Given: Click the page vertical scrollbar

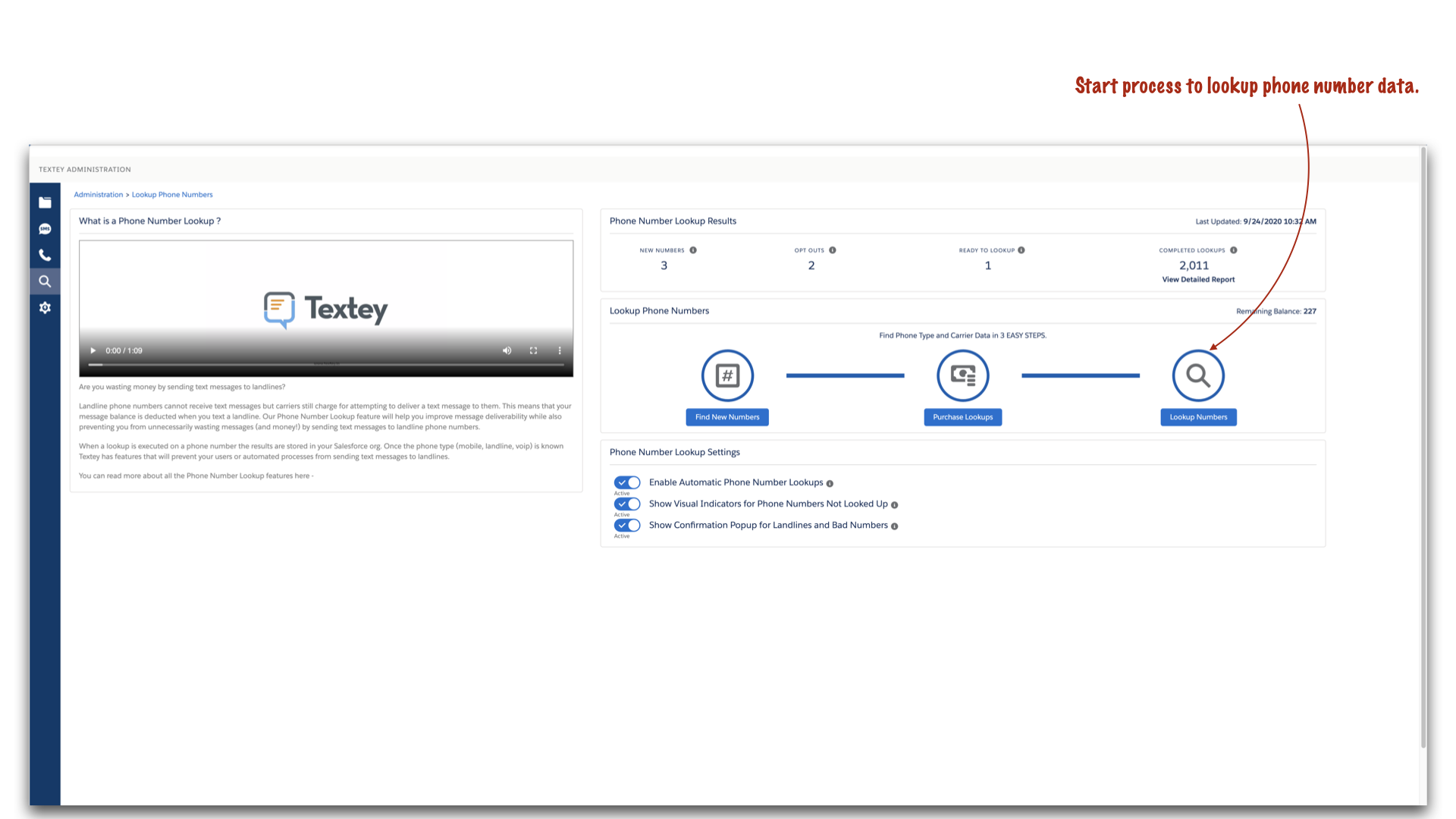Looking at the screenshot, I should tap(1423, 447).
